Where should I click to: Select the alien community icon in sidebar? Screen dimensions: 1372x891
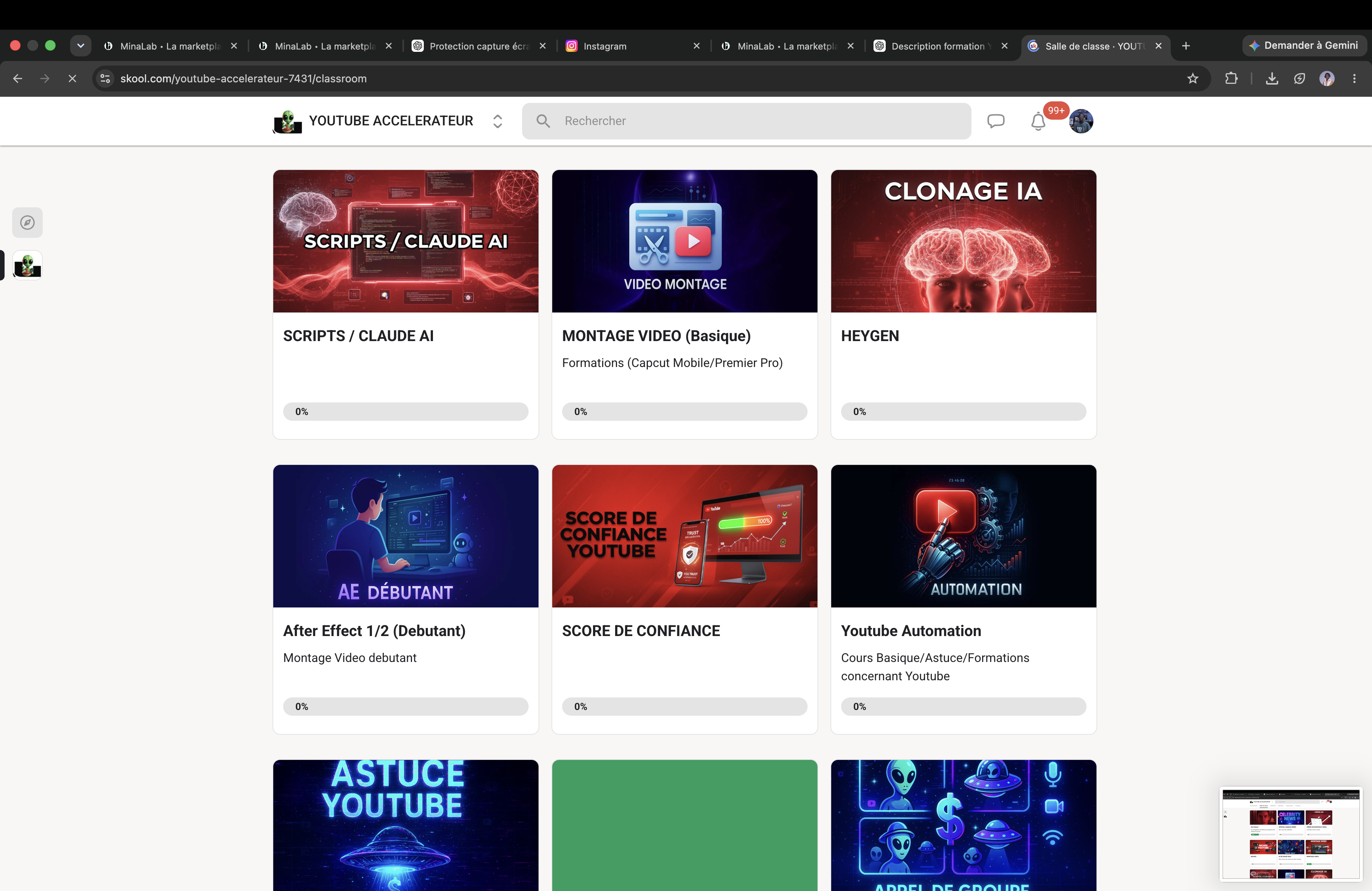coord(27,265)
